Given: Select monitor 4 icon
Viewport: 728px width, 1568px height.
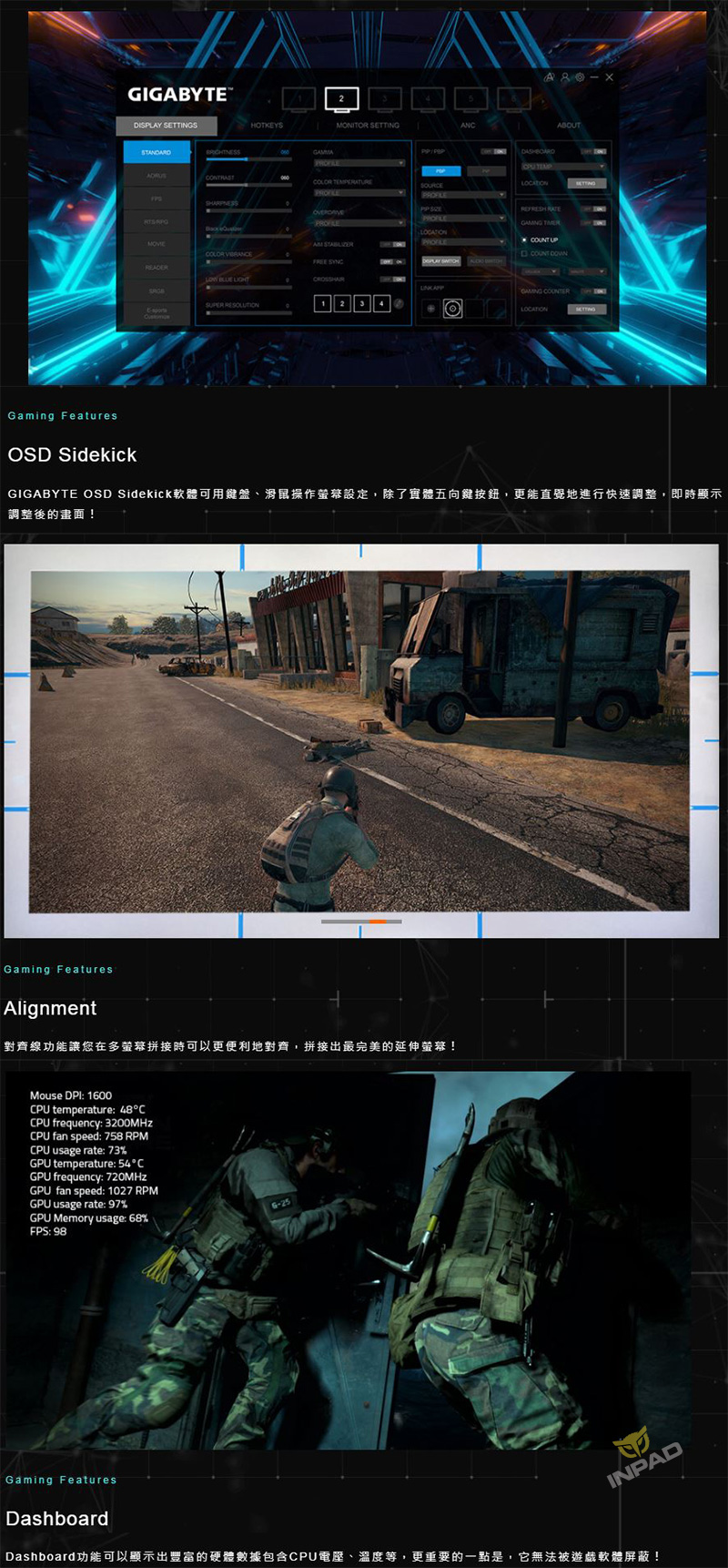Looking at the screenshot, I should 428,98.
